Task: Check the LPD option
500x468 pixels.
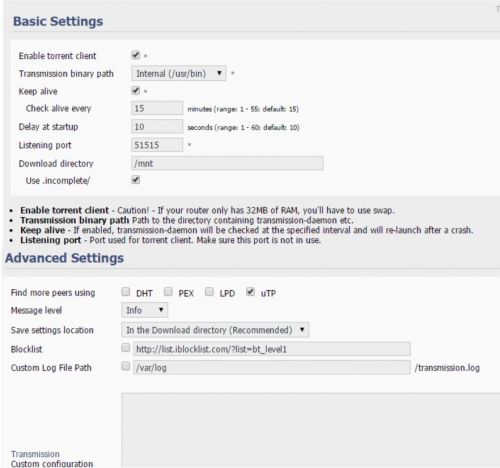Action: tap(209, 292)
